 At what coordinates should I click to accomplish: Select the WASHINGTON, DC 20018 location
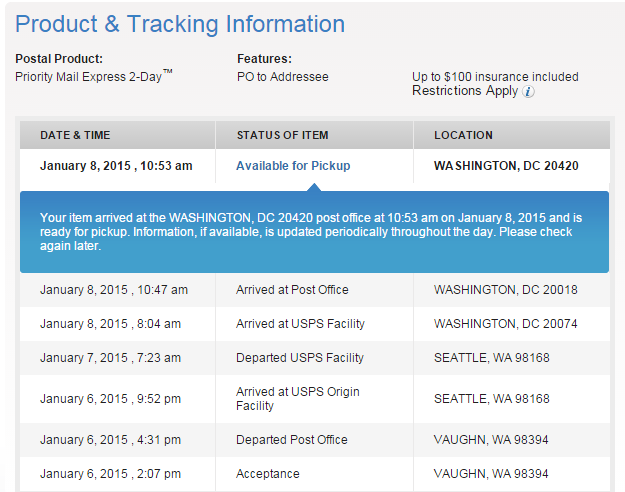pos(505,290)
